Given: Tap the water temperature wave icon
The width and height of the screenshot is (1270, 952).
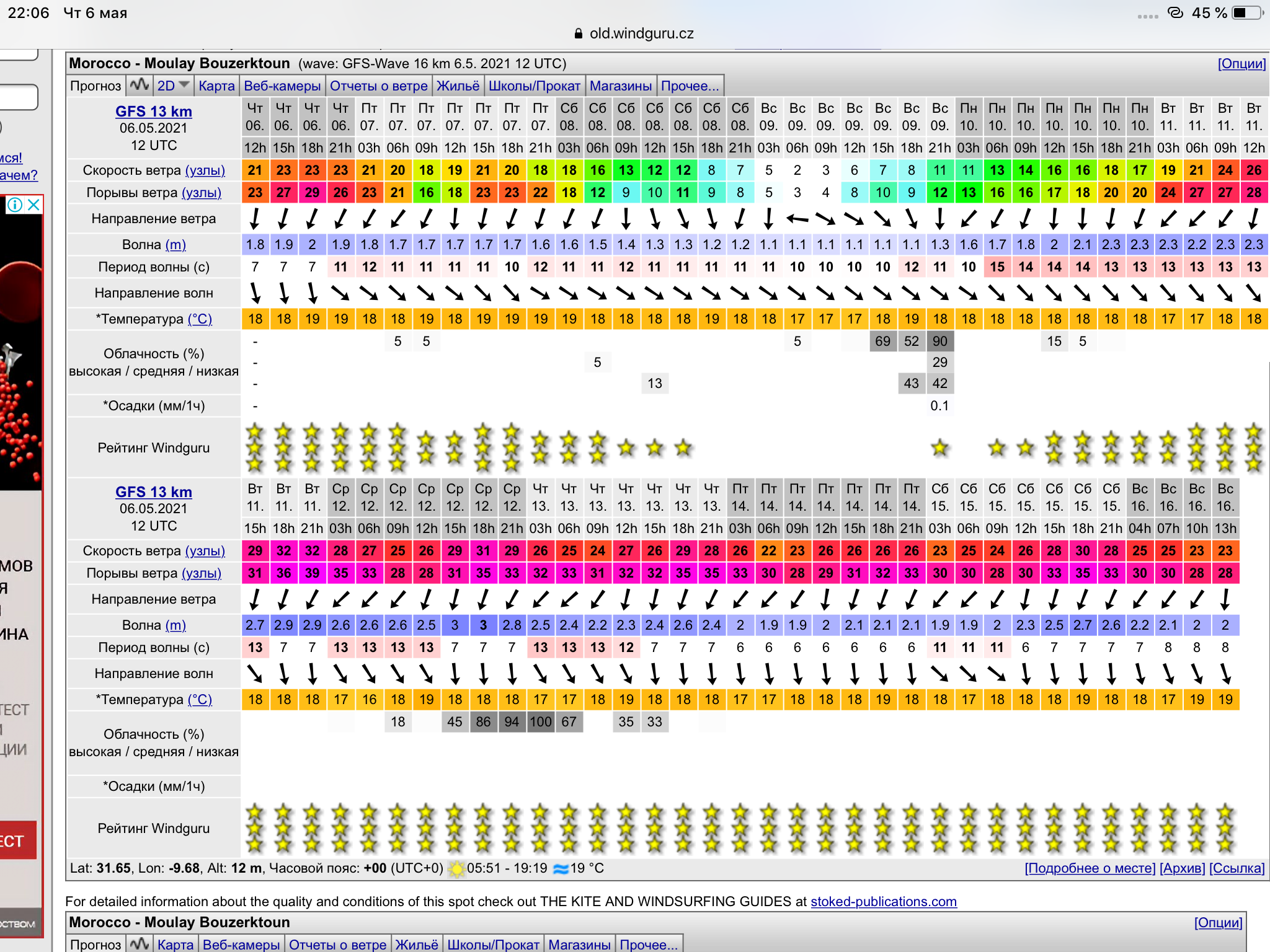Looking at the screenshot, I should [x=561, y=868].
